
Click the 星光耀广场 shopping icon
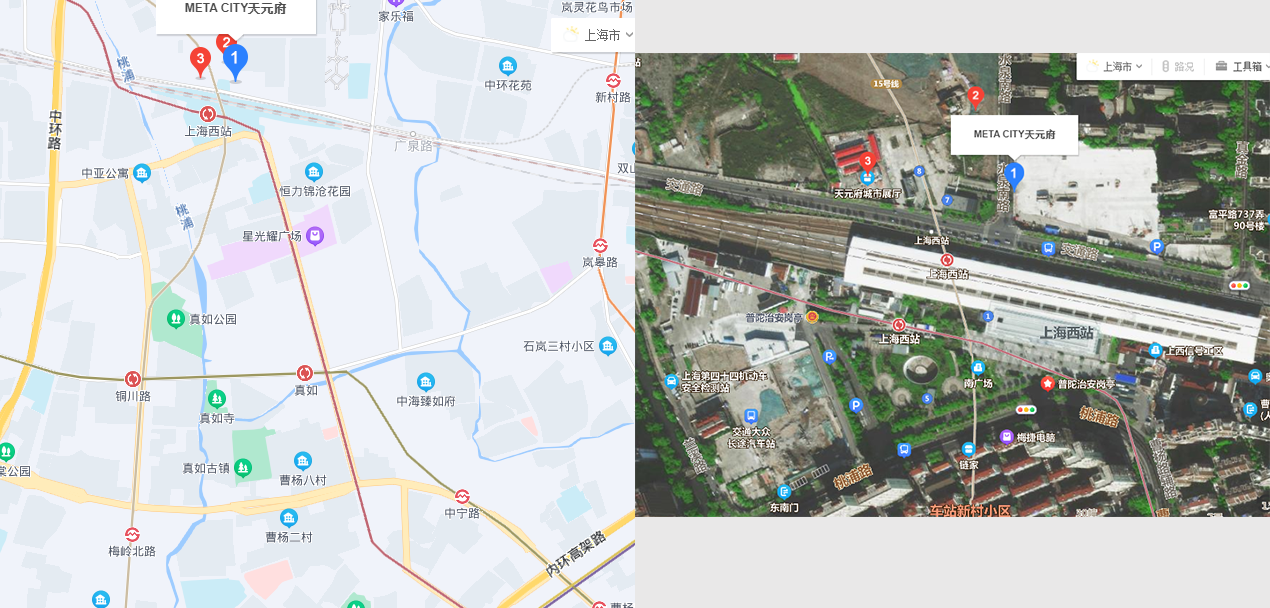tap(315, 236)
